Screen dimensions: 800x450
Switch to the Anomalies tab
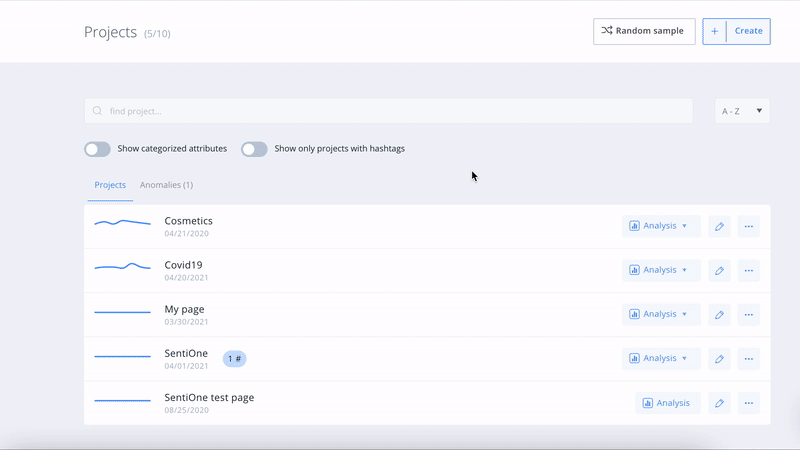[166, 185]
